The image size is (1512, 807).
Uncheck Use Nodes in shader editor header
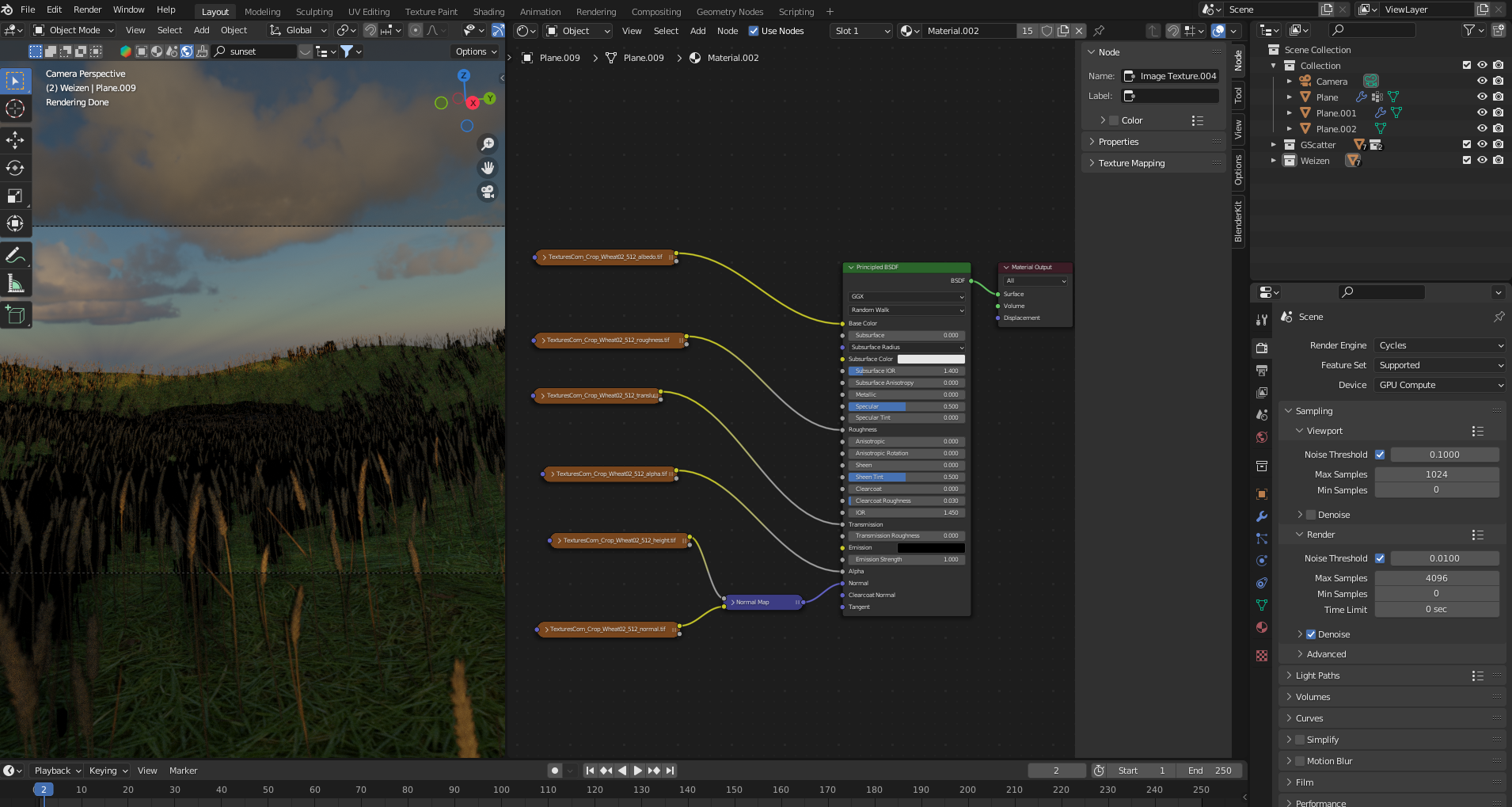[754, 31]
